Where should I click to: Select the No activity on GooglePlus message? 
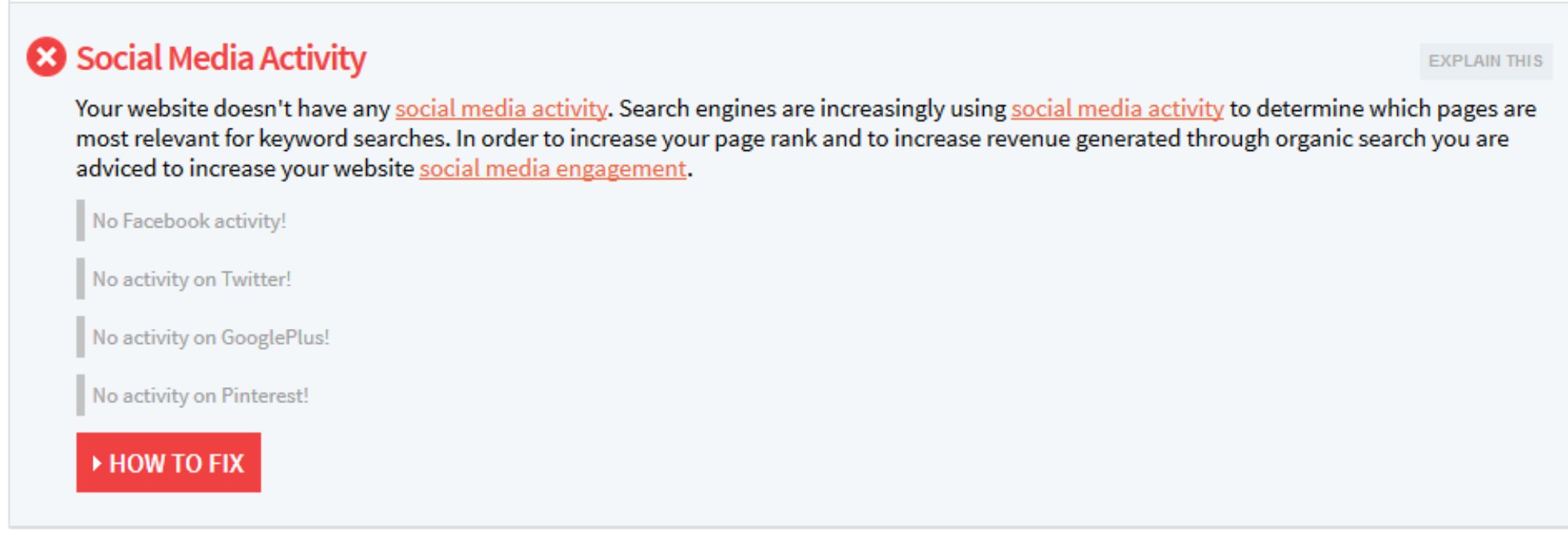point(211,338)
